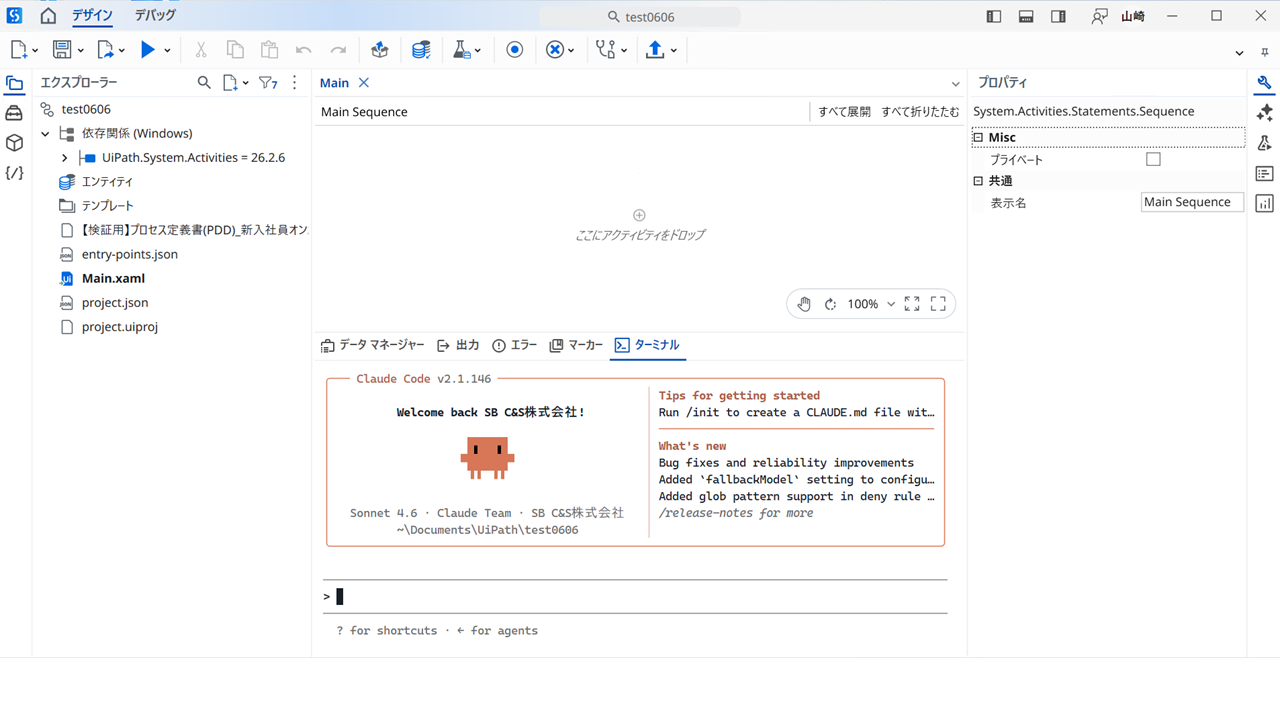Open the エラー panel tab
The image size is (1280, 720).
[514, 345]
